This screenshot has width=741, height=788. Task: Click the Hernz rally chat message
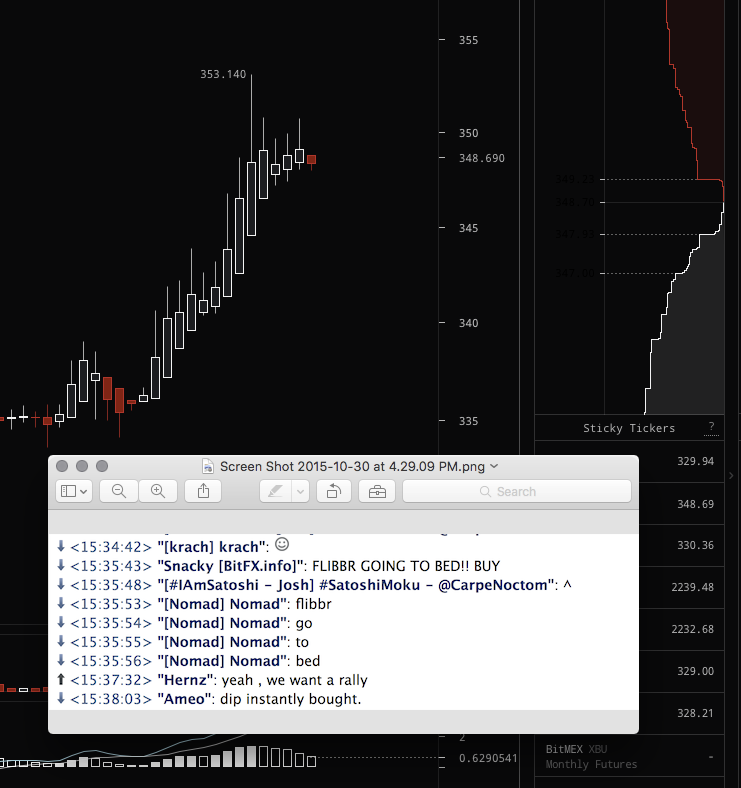(219, 680)
